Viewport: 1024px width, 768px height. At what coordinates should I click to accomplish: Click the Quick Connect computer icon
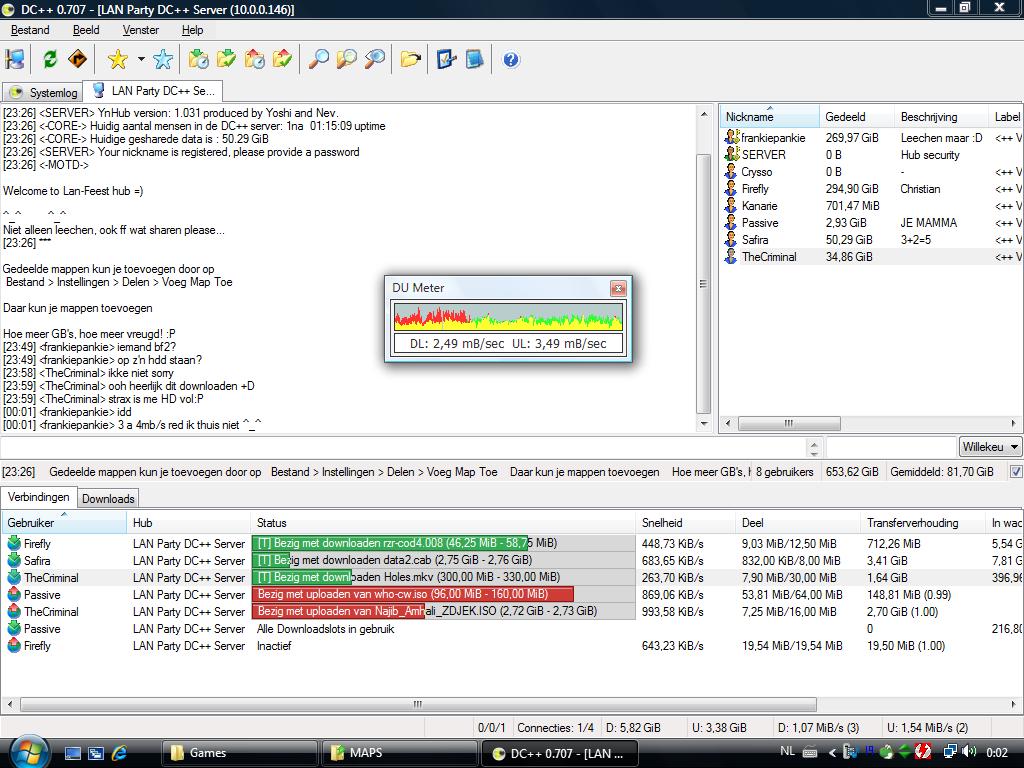15,60
